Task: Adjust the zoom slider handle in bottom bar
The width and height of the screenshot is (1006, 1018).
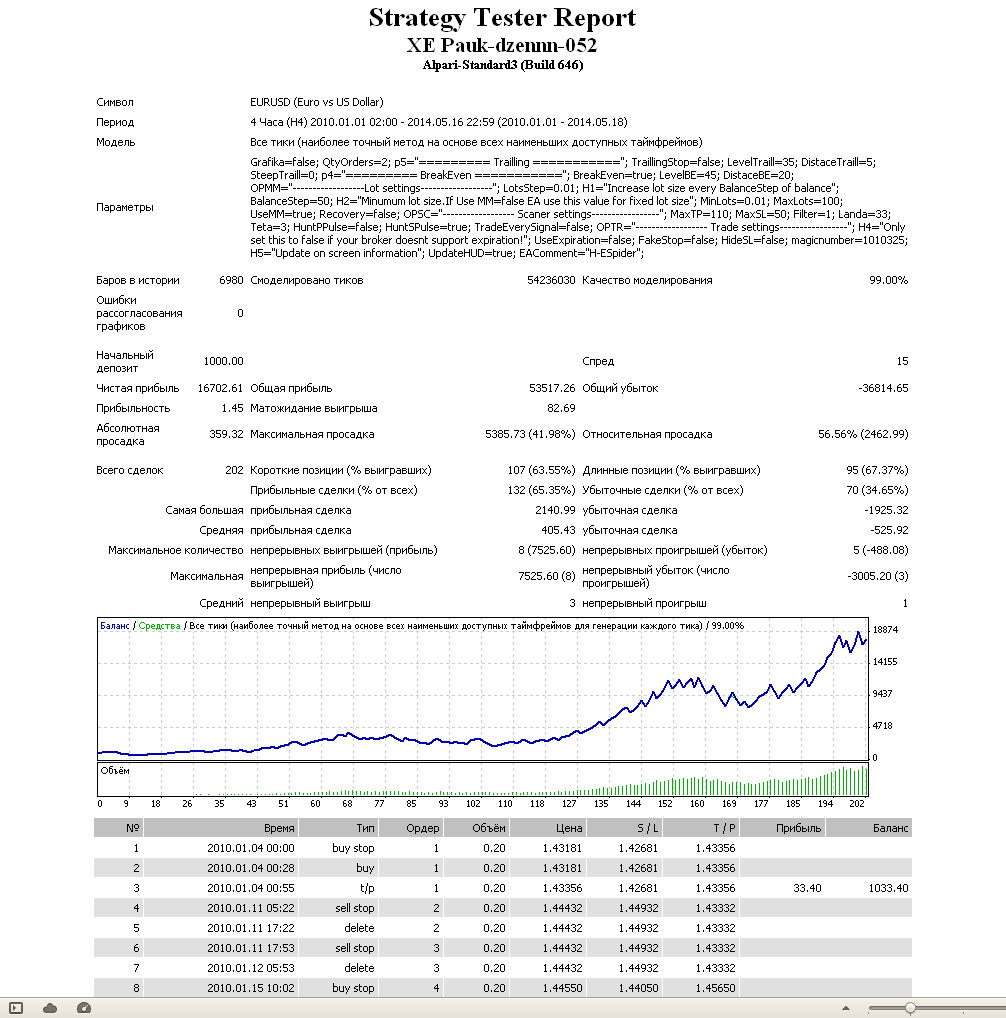Action: tap(910, 1008)
